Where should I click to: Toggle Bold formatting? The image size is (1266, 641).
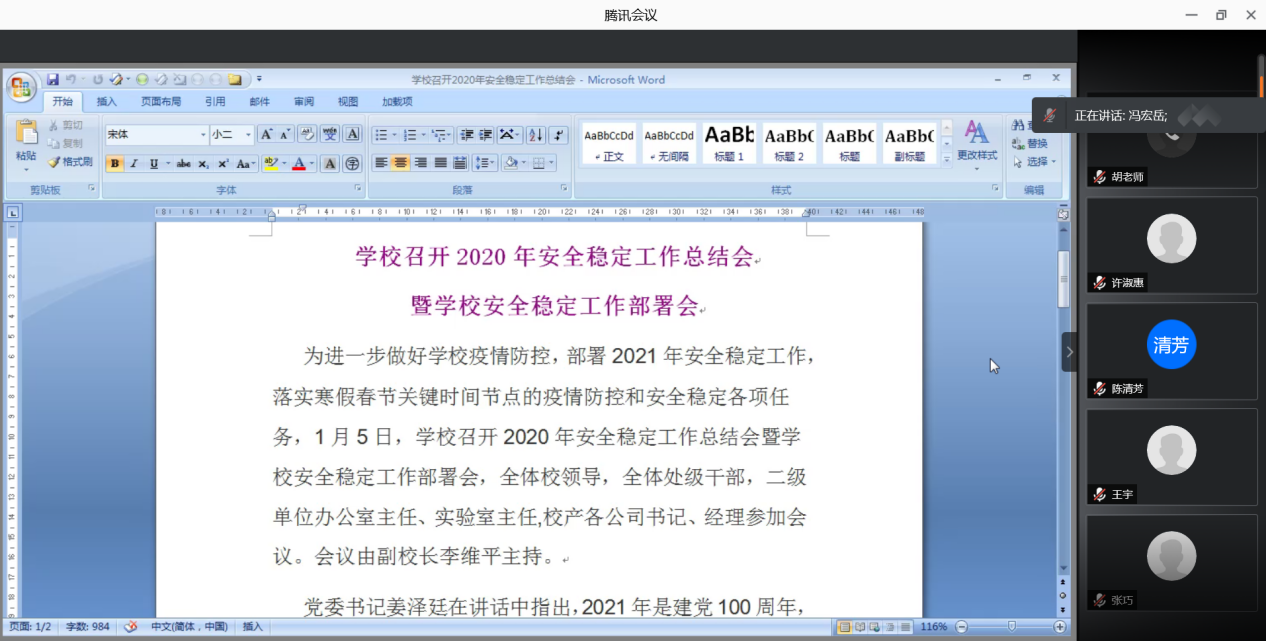tap(115, 164)
